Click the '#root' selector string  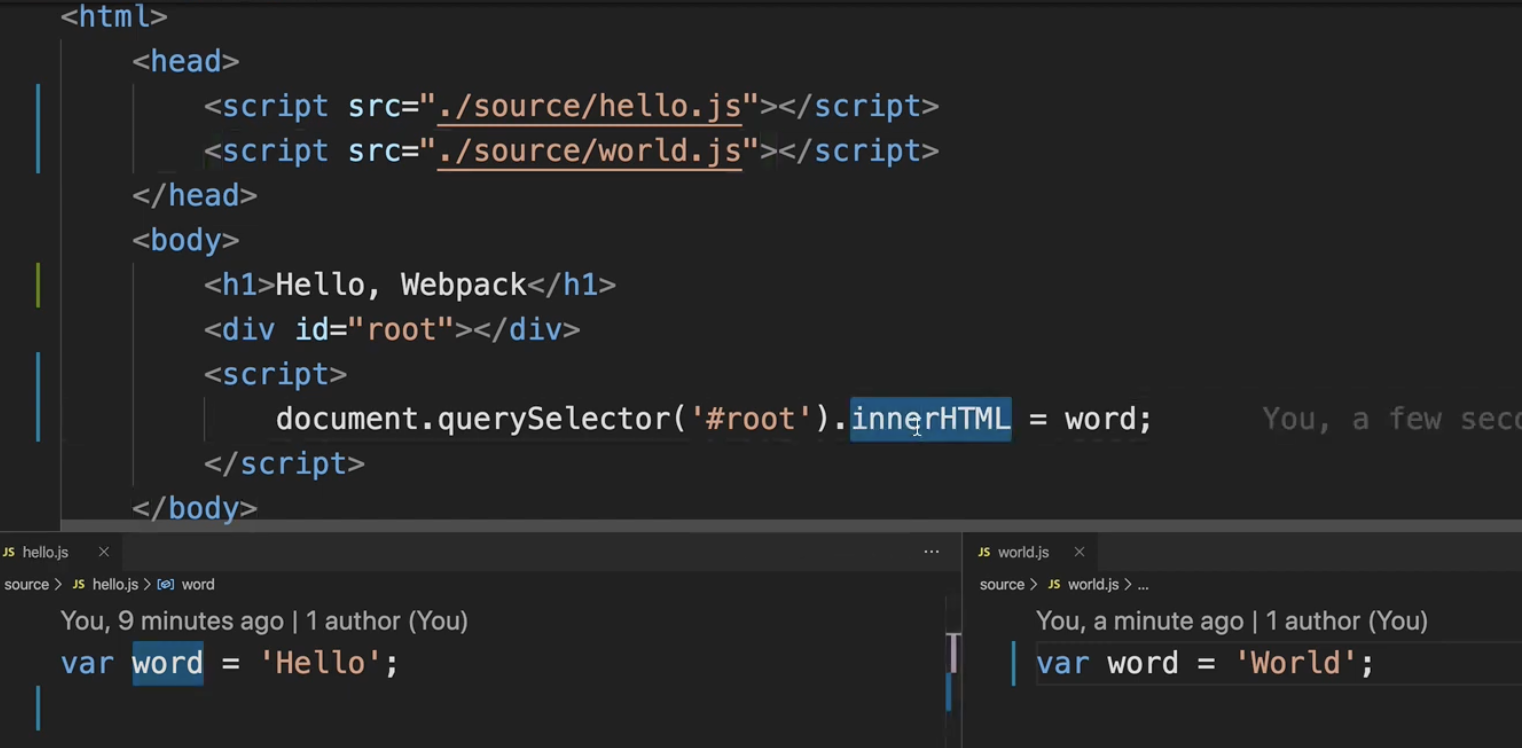click(x=751, y=418)
